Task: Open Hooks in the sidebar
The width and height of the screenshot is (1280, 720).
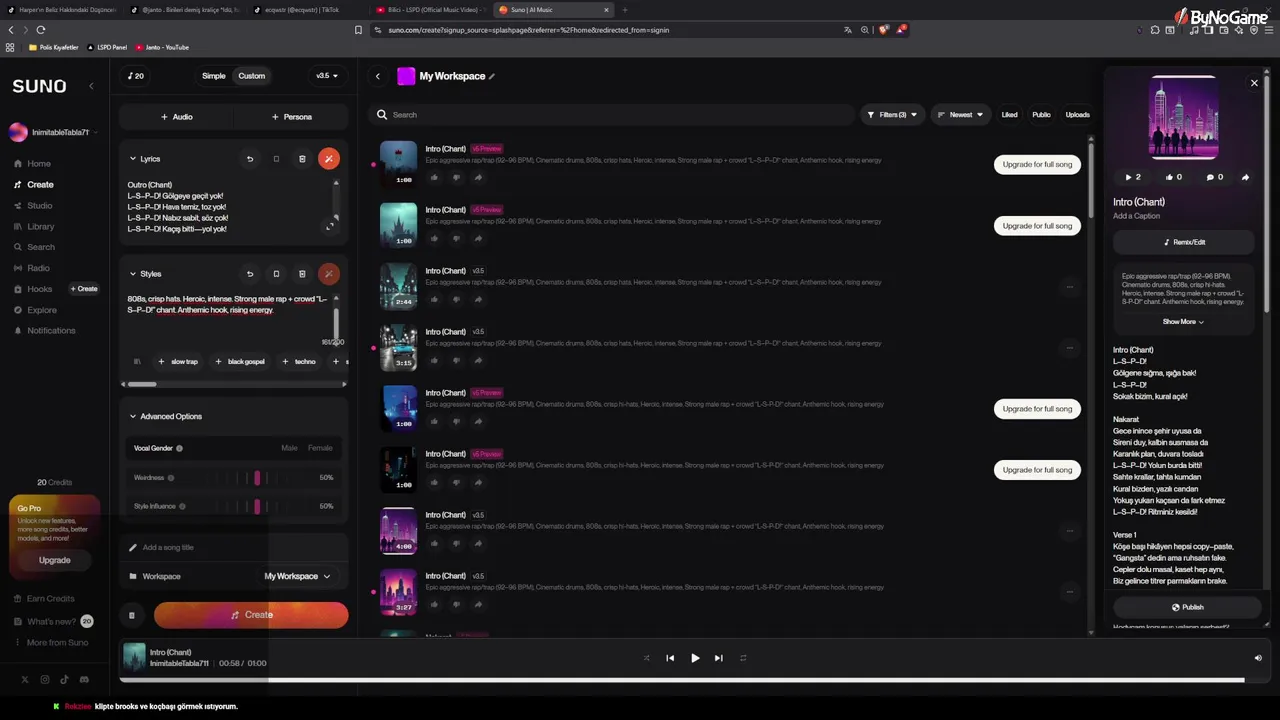Action: [x=33, y=289]
